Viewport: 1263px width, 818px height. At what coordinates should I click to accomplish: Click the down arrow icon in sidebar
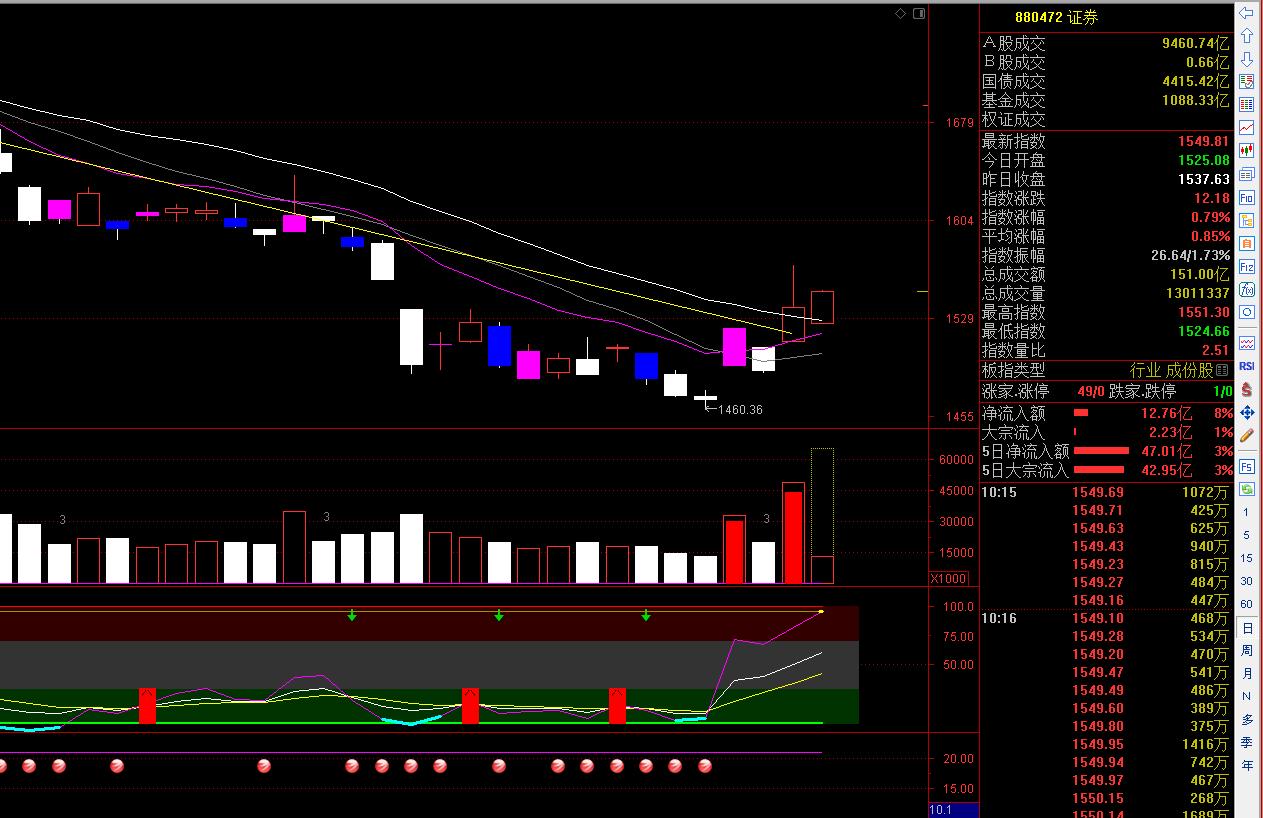[1246, 59]
